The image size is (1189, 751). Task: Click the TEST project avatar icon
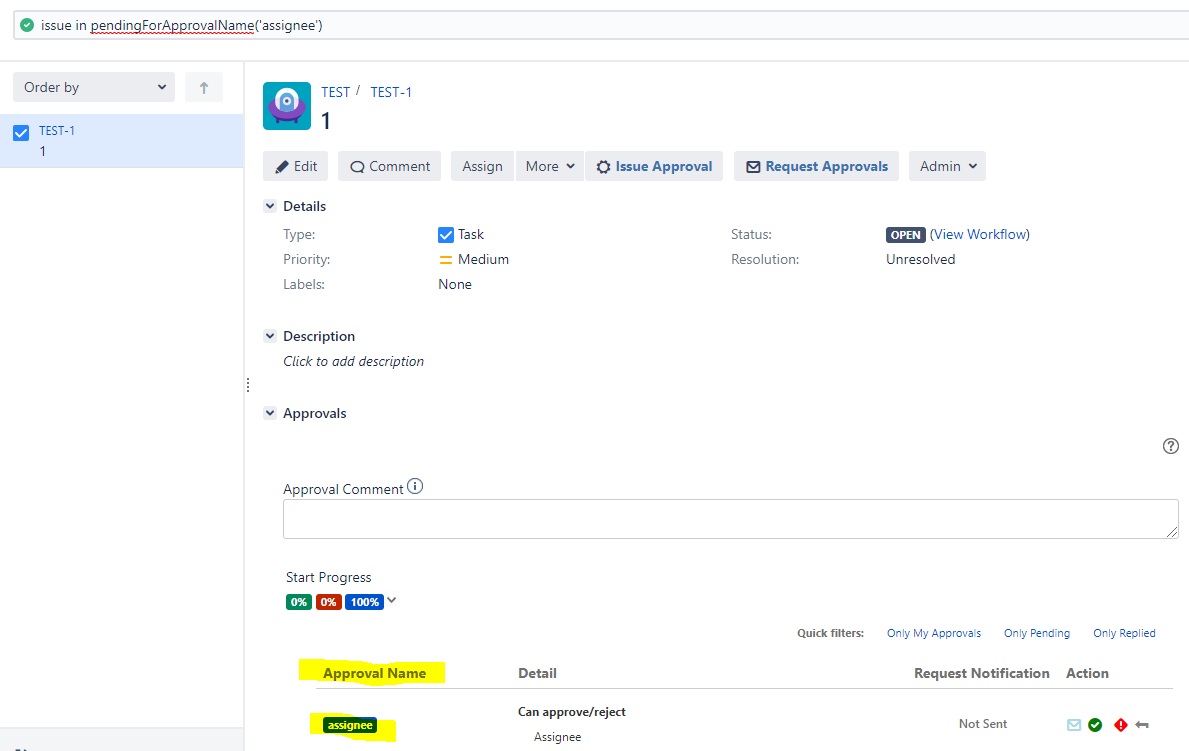[287, 105]
